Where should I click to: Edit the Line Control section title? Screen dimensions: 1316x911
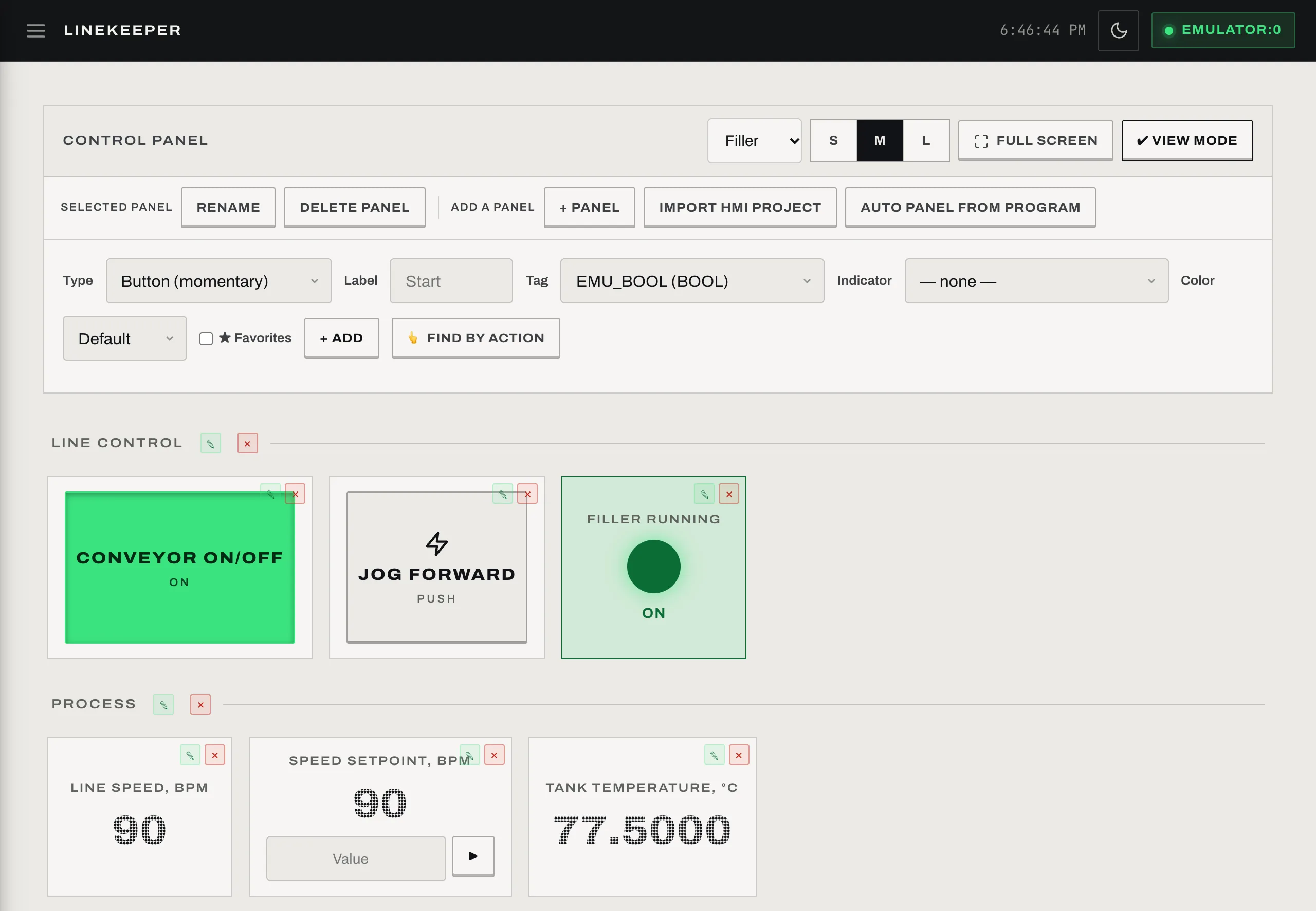click(211, 443)
